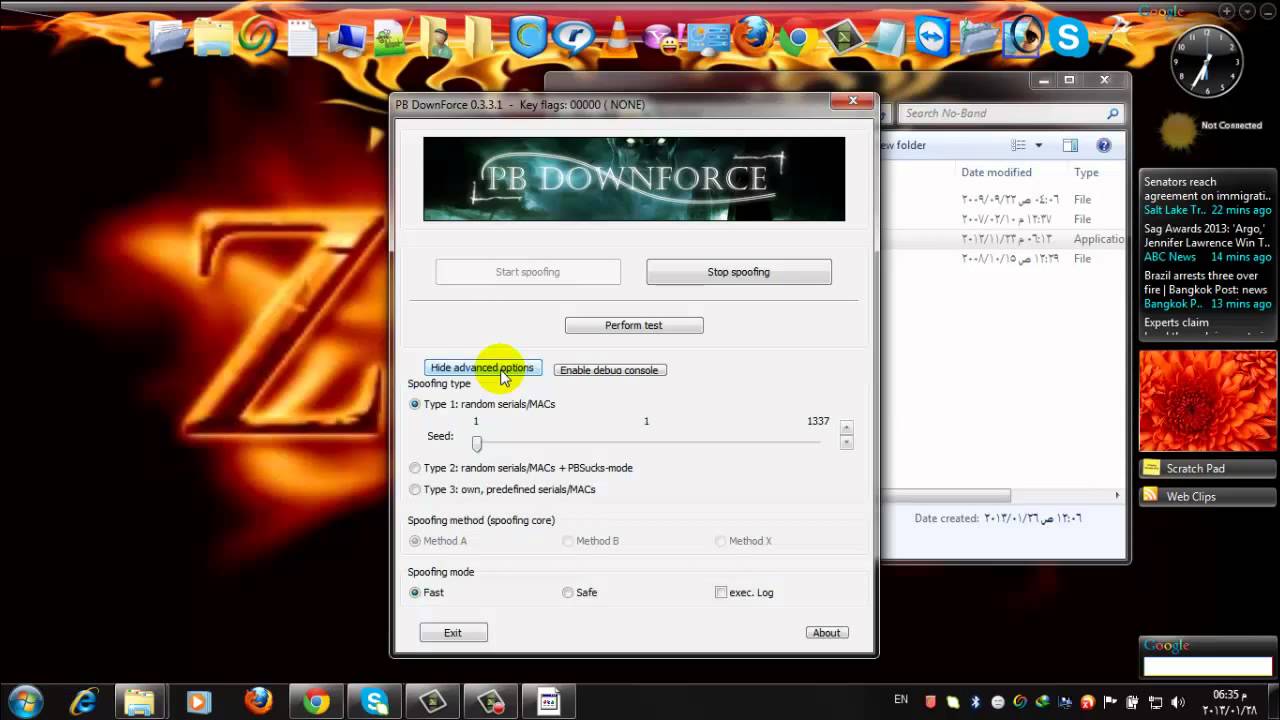The height and width of the screenshot is (720, 1280).
Task: Open 'Senators reach agreement' headline
Action: 1207,189
